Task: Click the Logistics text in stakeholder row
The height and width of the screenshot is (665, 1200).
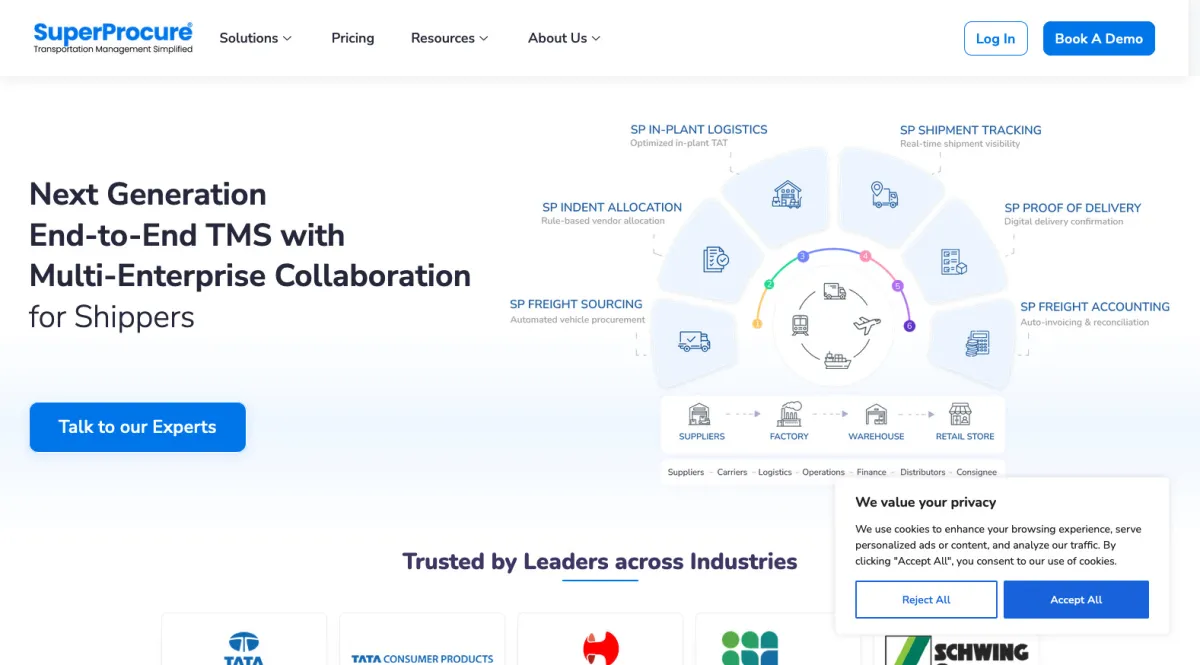Action: [775, 472]
